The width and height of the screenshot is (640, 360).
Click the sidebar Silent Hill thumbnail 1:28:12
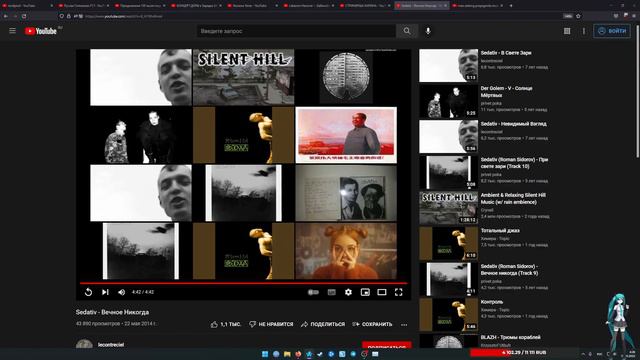tap(449, 208)
